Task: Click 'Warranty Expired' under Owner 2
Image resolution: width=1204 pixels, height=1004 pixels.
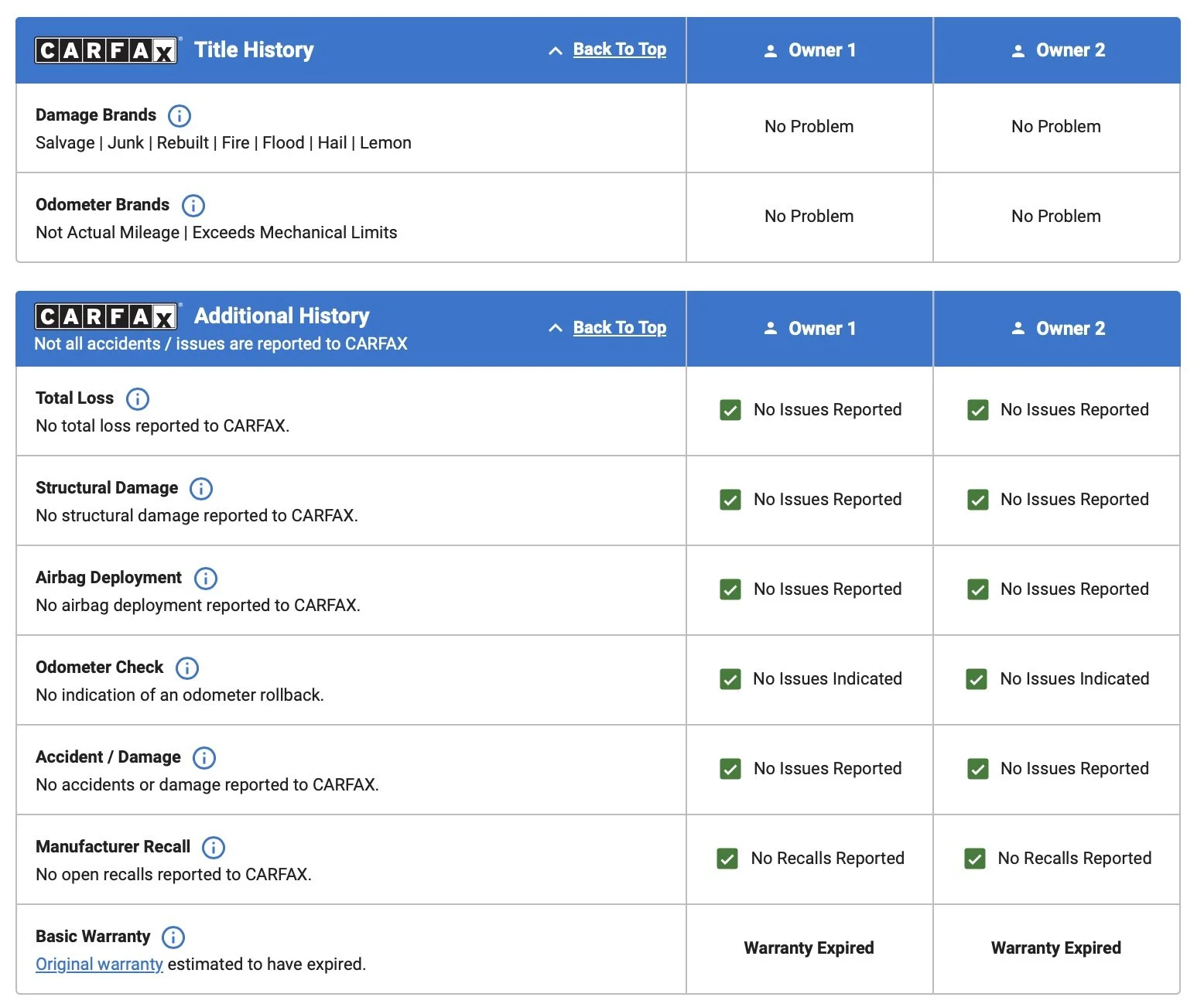Action: 1056,948
